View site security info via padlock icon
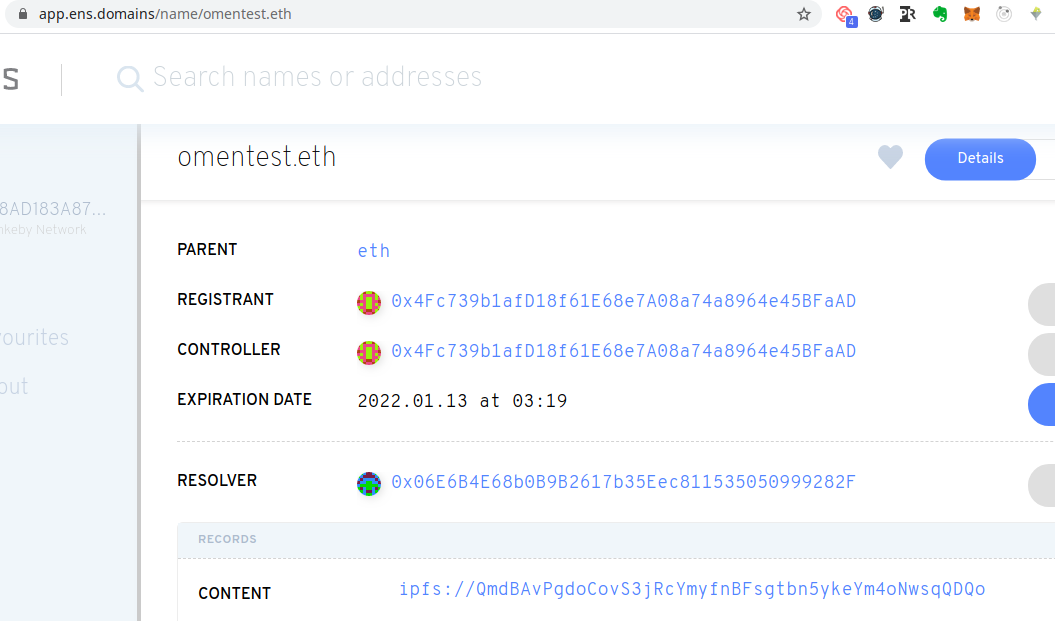The height and width of the screenshot is (621, 1055). coord(24,15)
